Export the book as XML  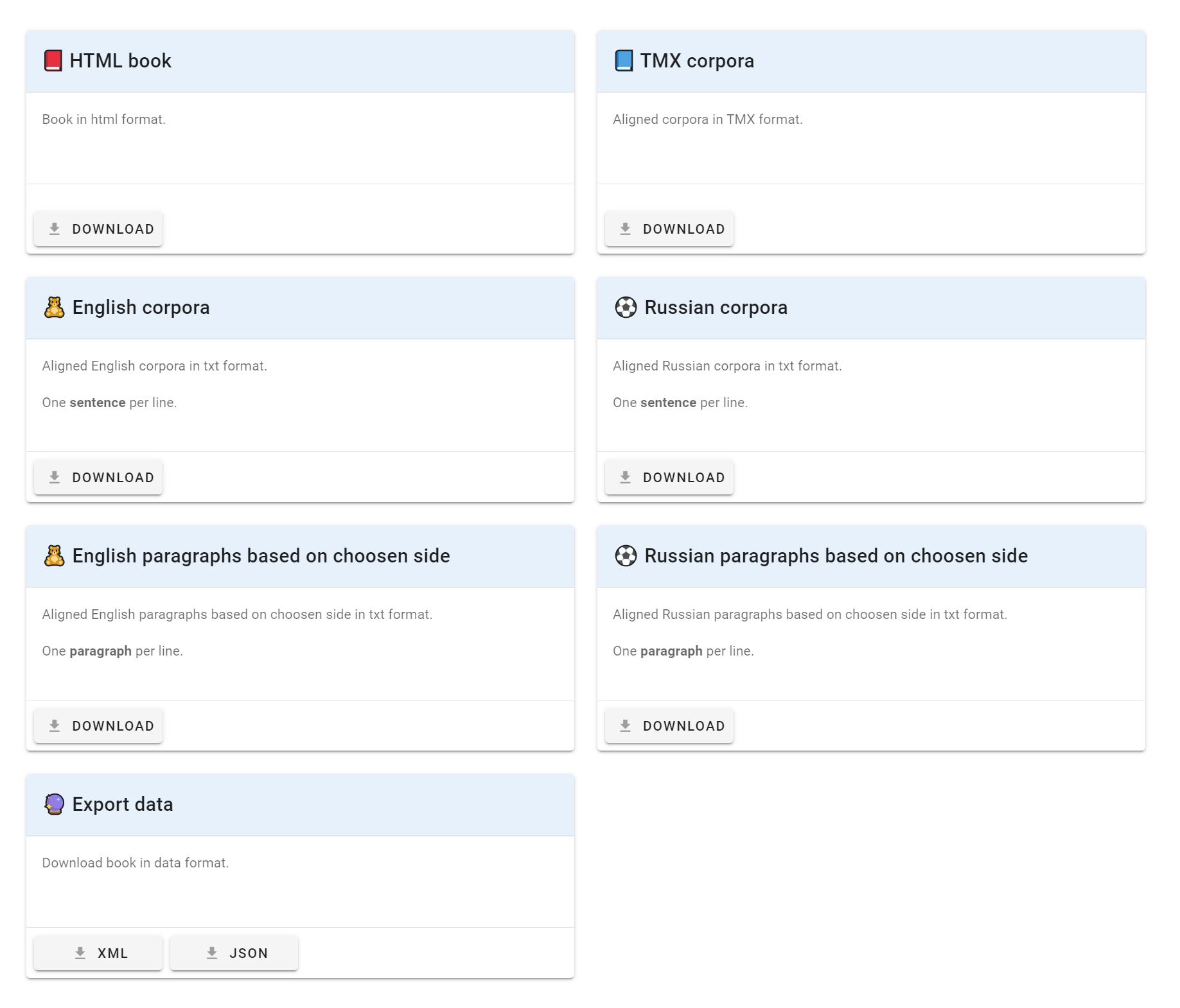point(98,953)
